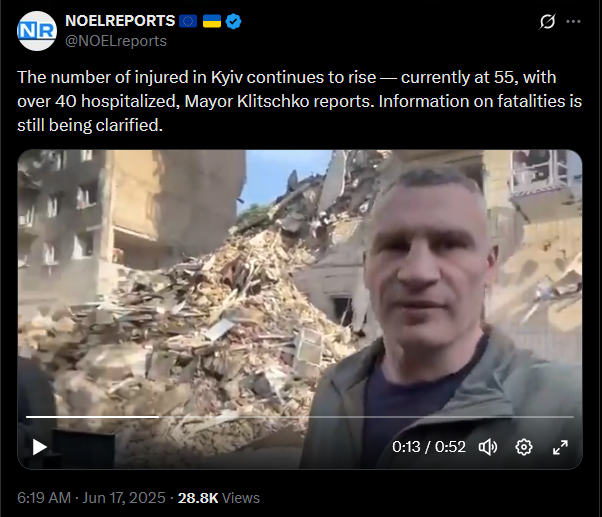
Task: Open NOELREPORTS display name link
Action: point(120,21)
